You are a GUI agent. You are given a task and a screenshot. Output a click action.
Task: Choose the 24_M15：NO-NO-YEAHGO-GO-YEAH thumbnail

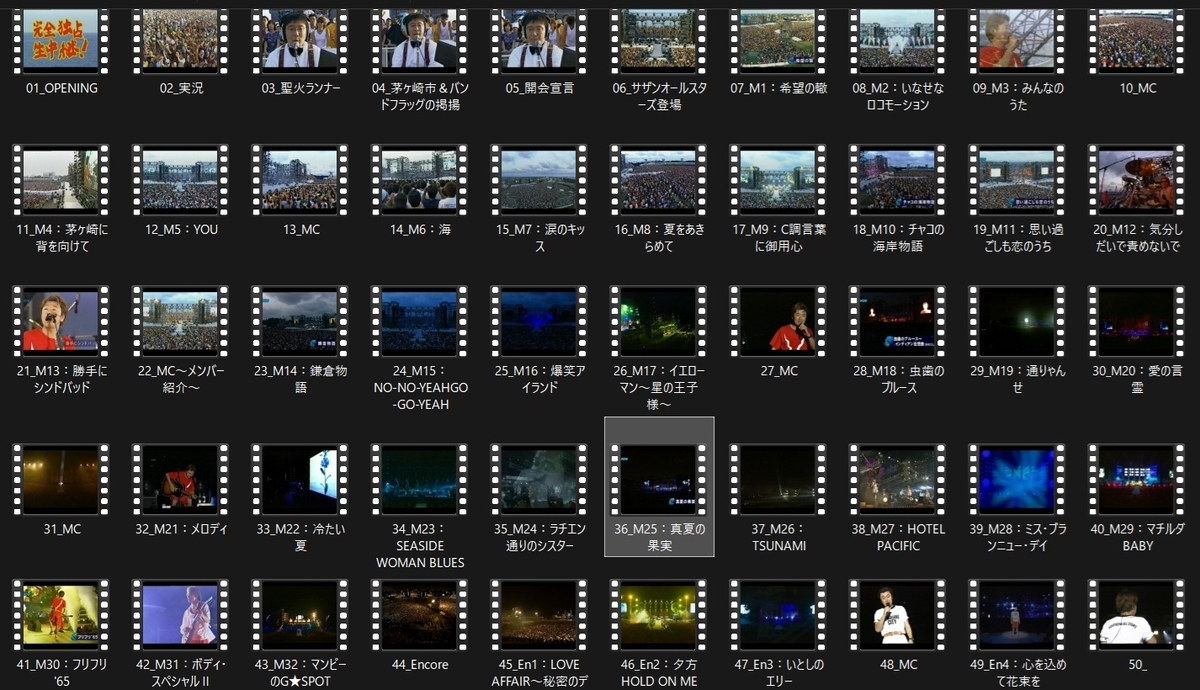click(420, 321)
